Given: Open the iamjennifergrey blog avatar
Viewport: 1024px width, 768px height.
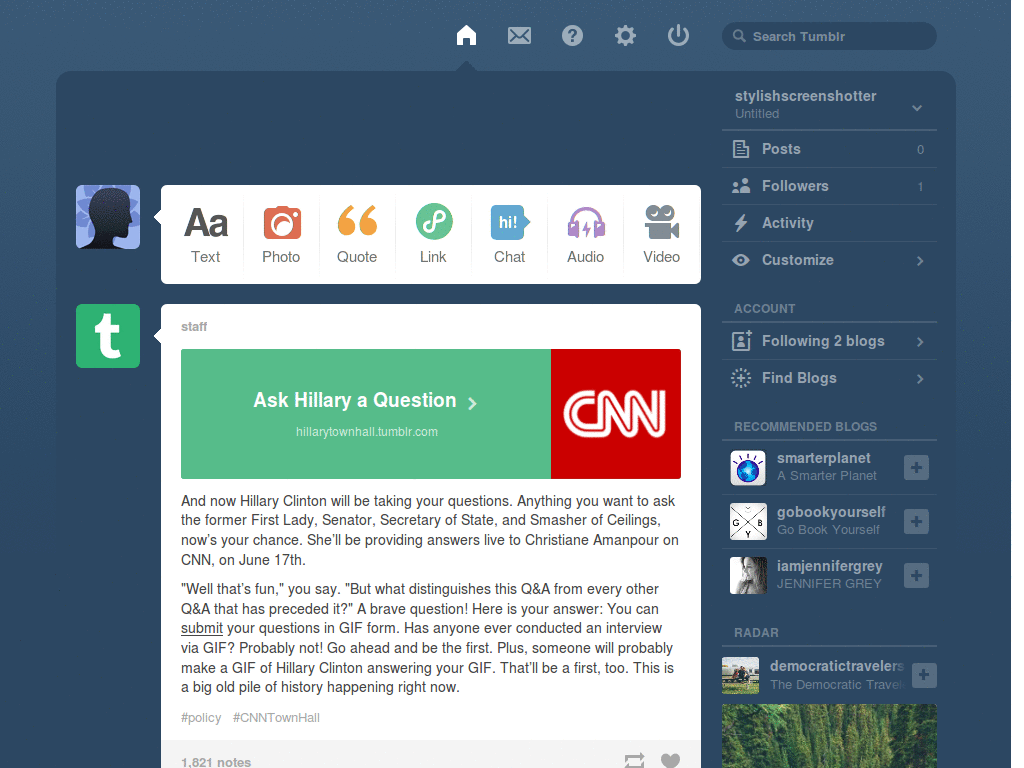Looking at the screenshot, I should point(748,575).
